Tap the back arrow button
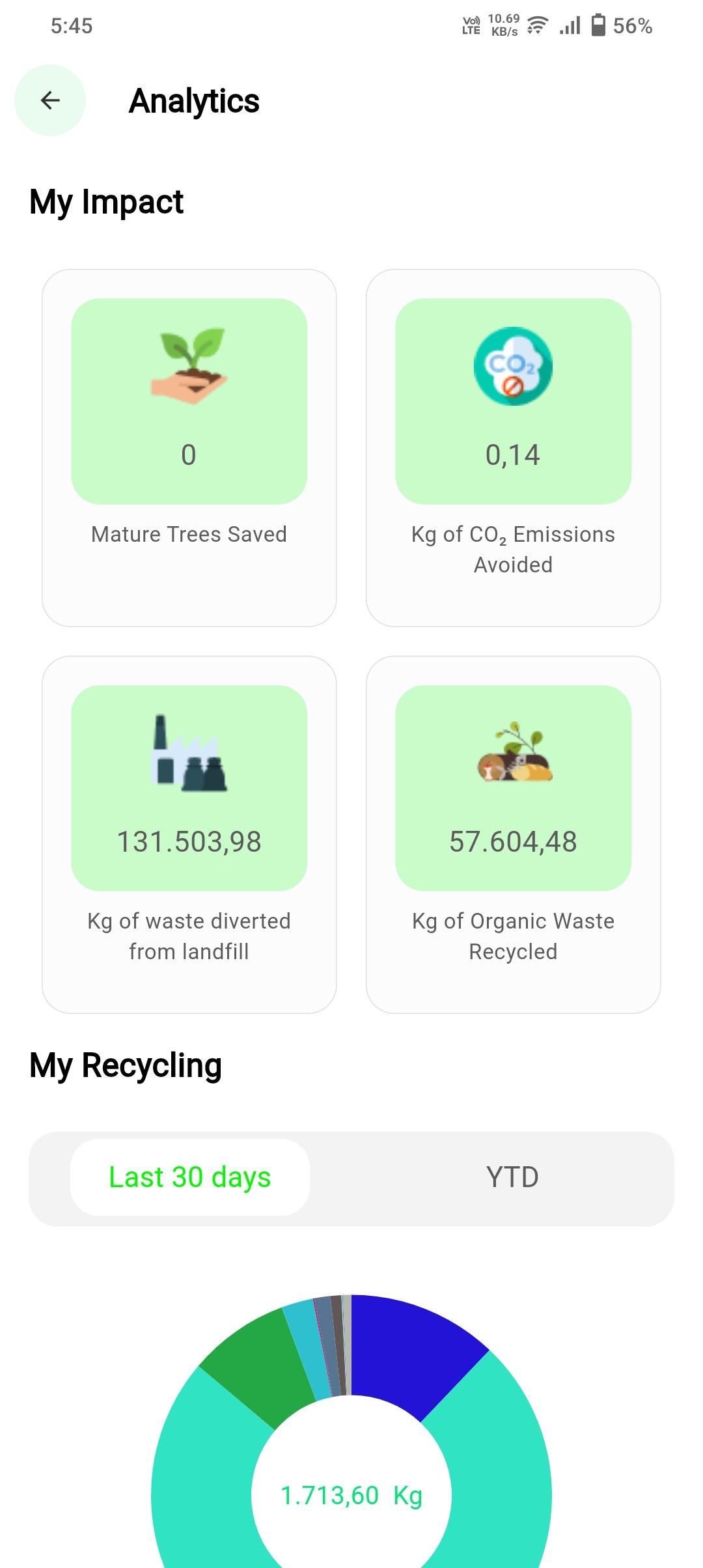 point(50,100)
